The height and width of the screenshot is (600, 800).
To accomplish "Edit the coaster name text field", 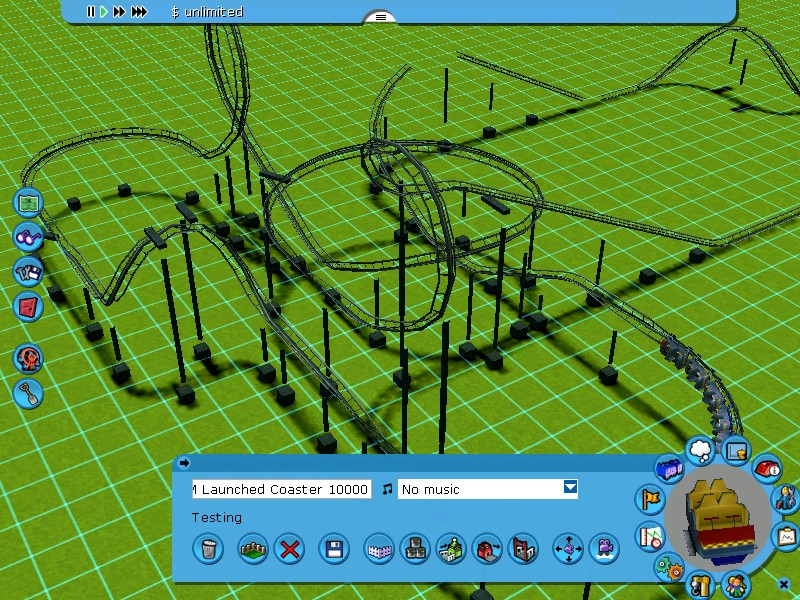I will (281, 489).
